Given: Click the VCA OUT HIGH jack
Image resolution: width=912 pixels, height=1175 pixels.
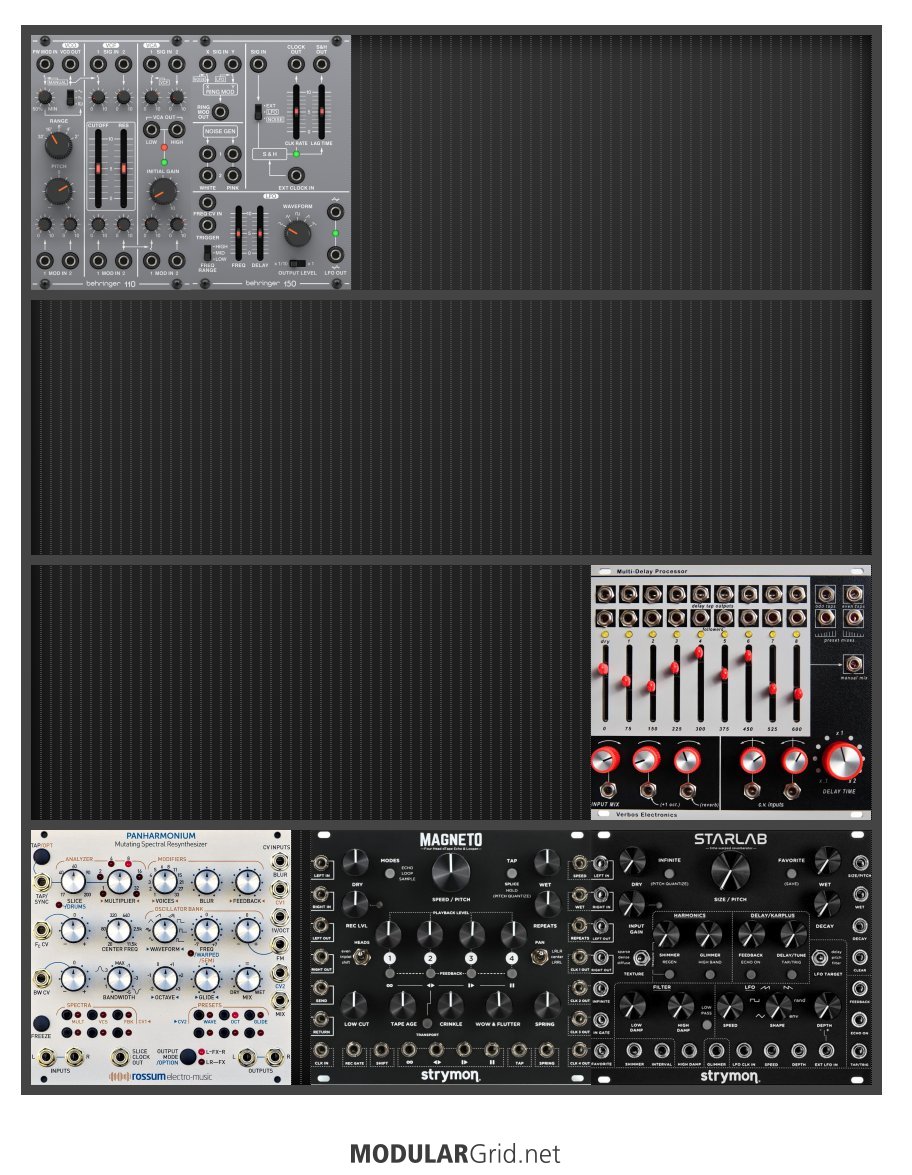Looking at the screenshot, I should [x=177, y=130].
